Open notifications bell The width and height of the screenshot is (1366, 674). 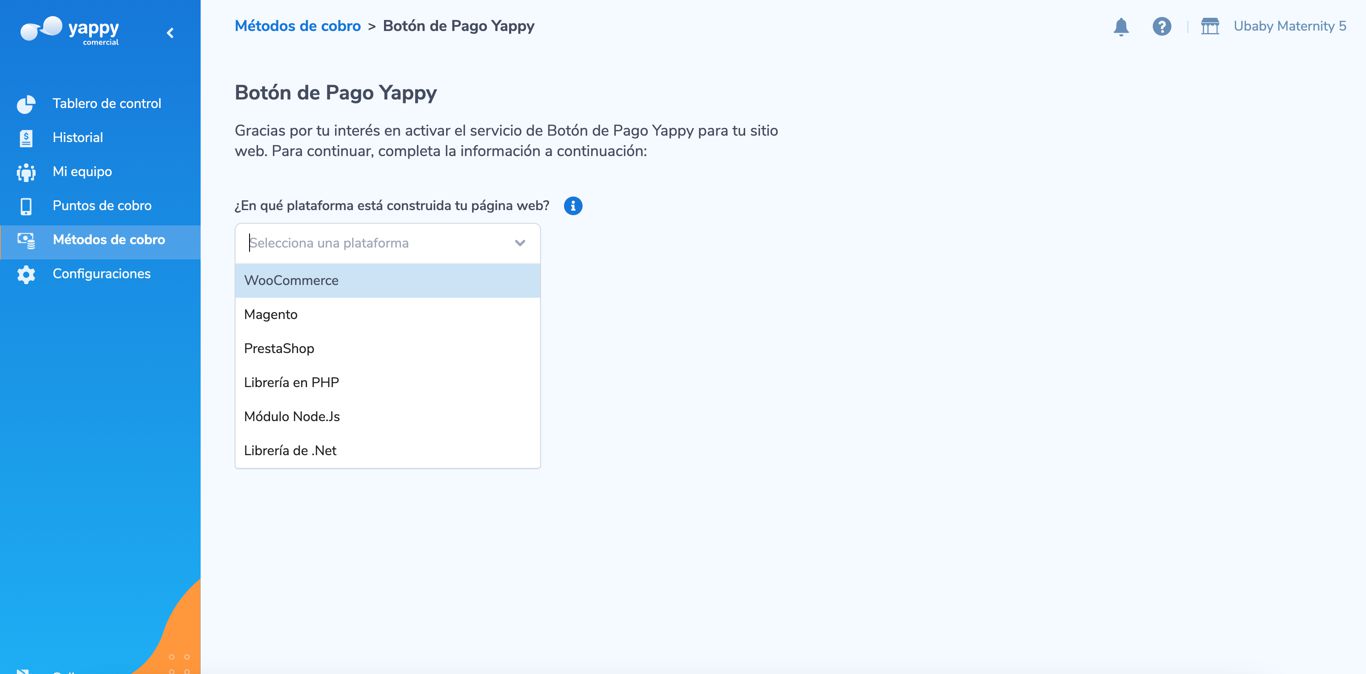[1121, 27]
